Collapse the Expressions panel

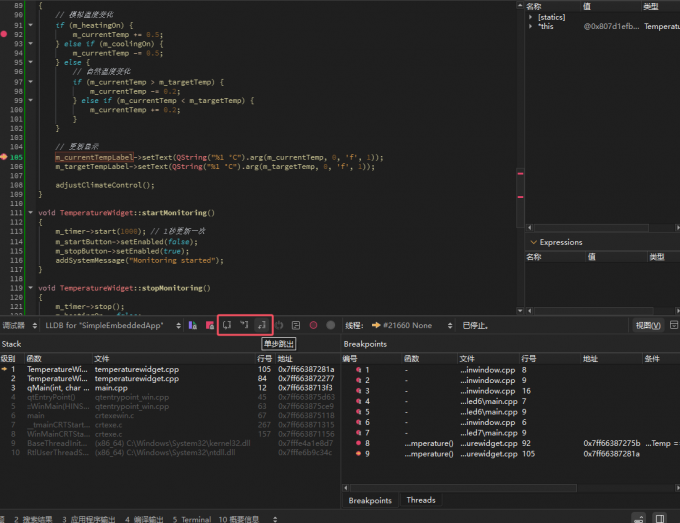pos(533,242)
